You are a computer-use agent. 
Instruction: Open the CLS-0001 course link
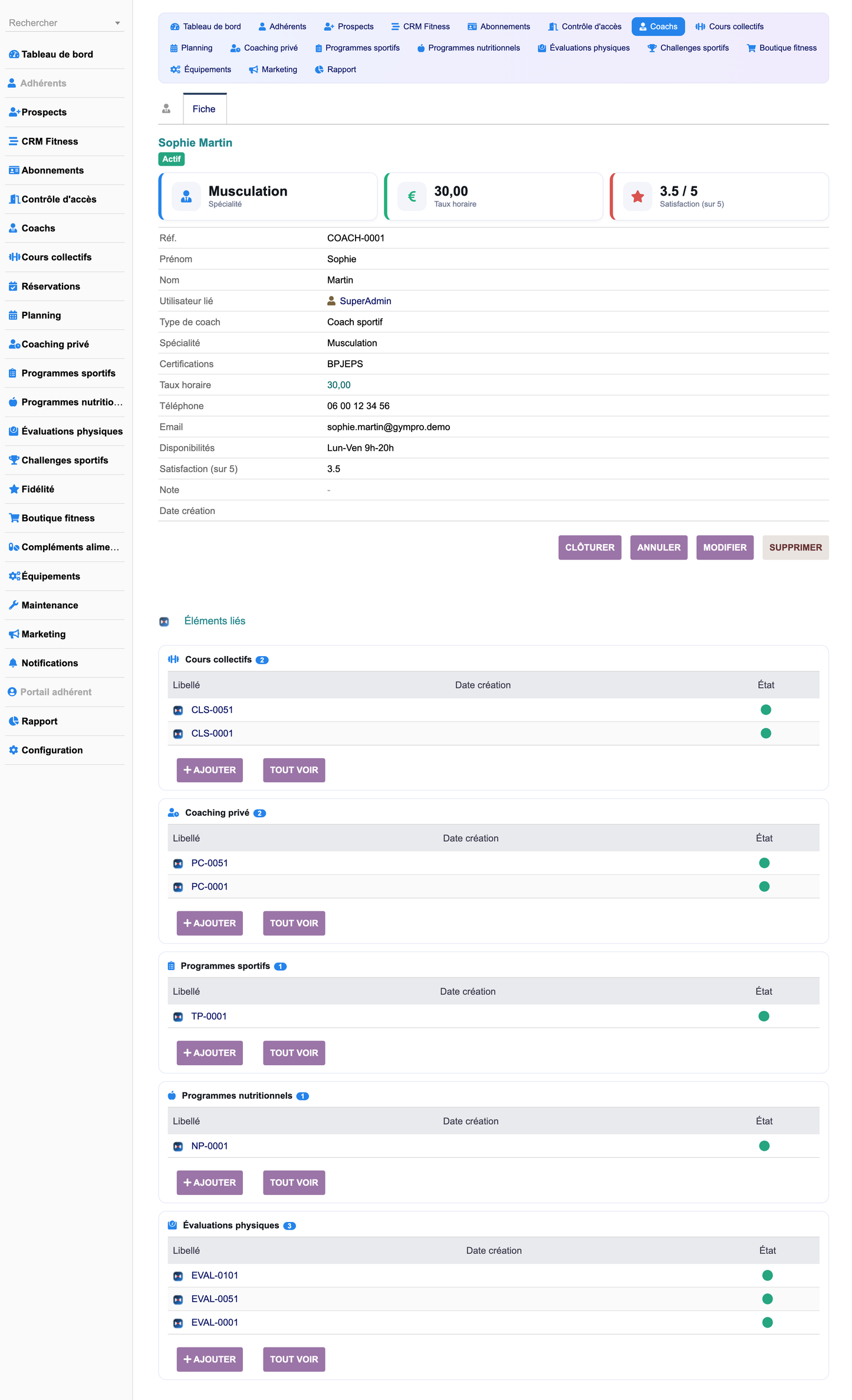212,733
